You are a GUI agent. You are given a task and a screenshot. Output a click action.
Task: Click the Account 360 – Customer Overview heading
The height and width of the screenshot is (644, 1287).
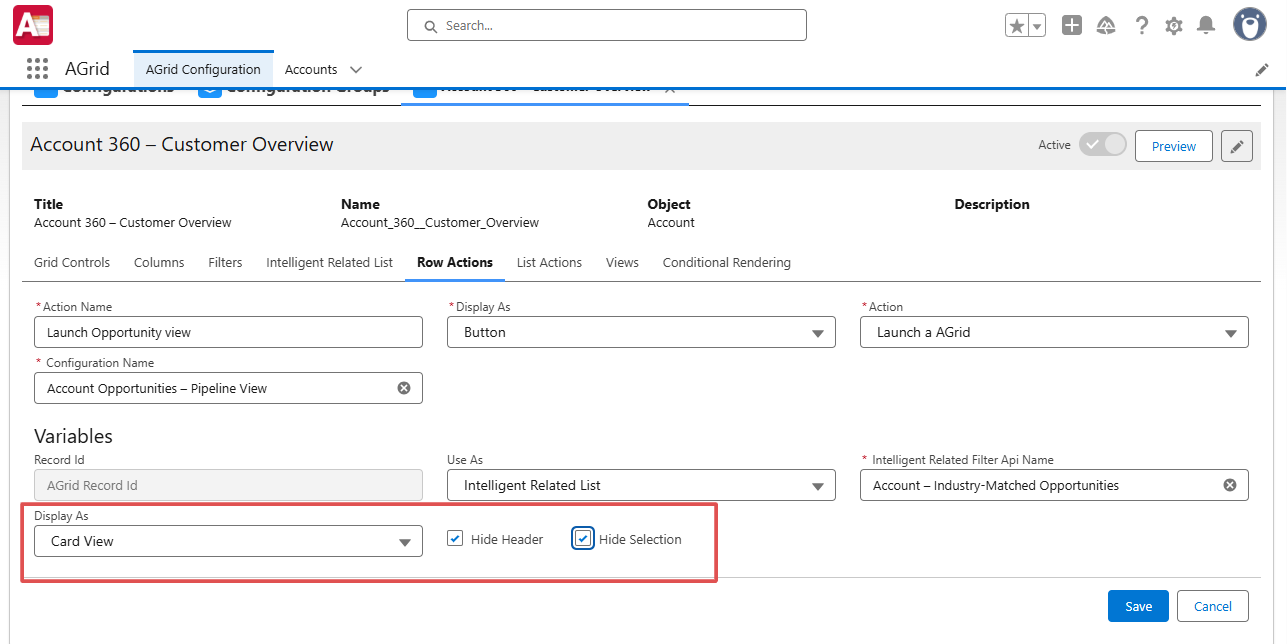pos(182,144)
